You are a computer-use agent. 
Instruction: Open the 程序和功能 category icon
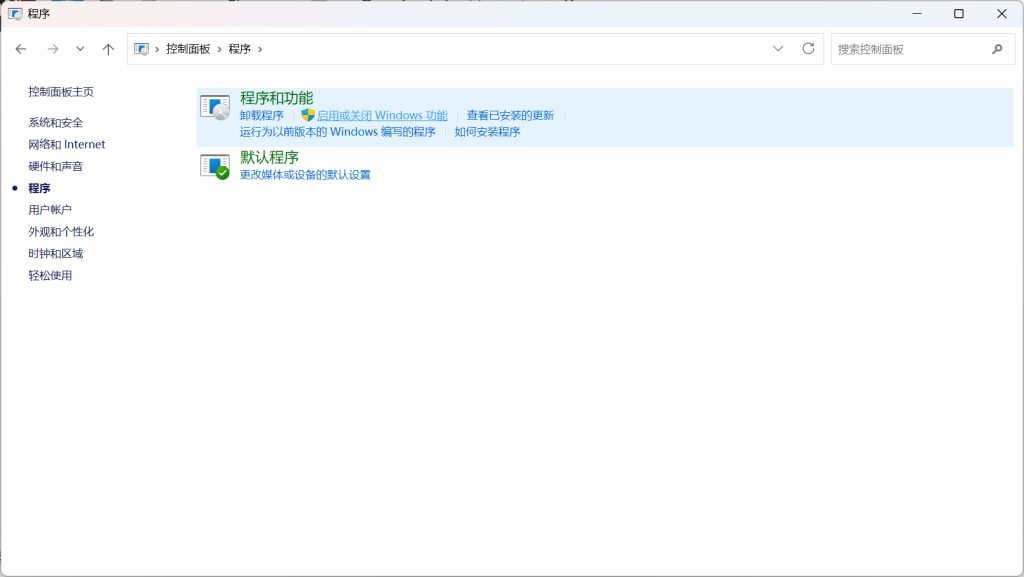click(215, 108)
